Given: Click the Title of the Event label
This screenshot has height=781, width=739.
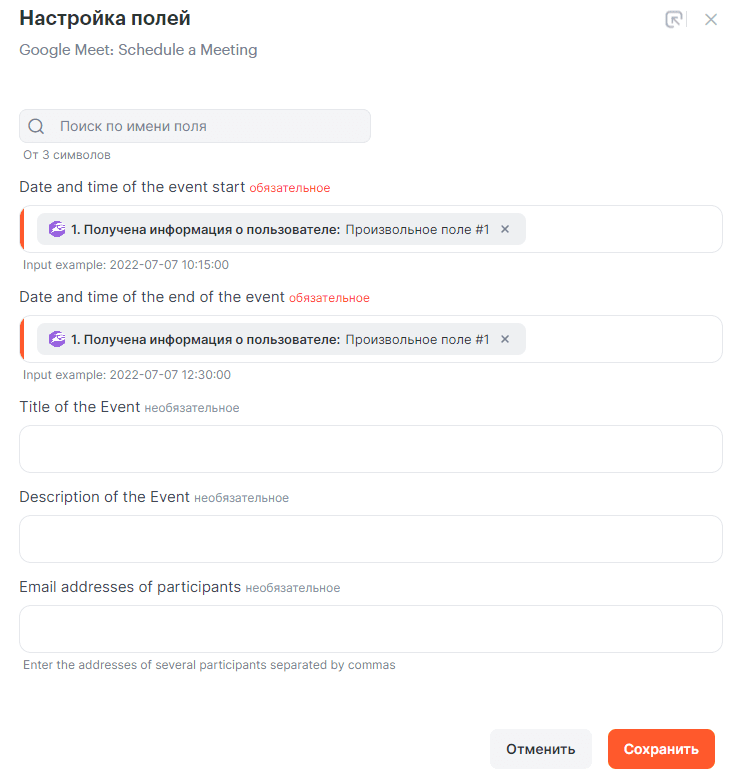Looking at the screenshot, I should pyautogui.click(x=79, y=407).
